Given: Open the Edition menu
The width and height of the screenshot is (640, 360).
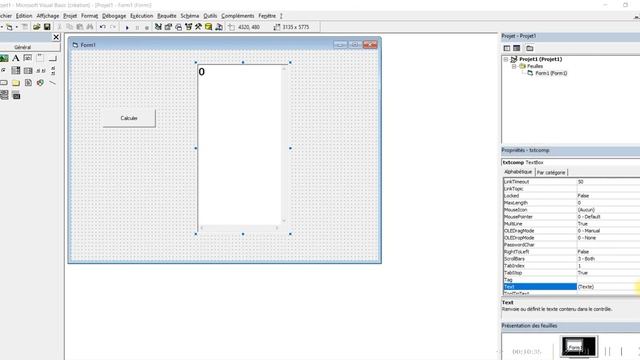Looking at the screenshot, I should [x=24, y=16].
